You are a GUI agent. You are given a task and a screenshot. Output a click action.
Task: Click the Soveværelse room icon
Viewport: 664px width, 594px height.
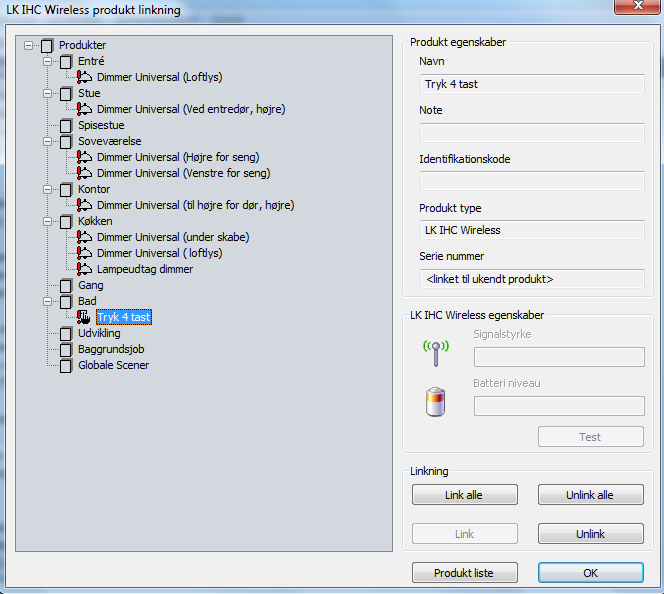(x=66, y=142)
